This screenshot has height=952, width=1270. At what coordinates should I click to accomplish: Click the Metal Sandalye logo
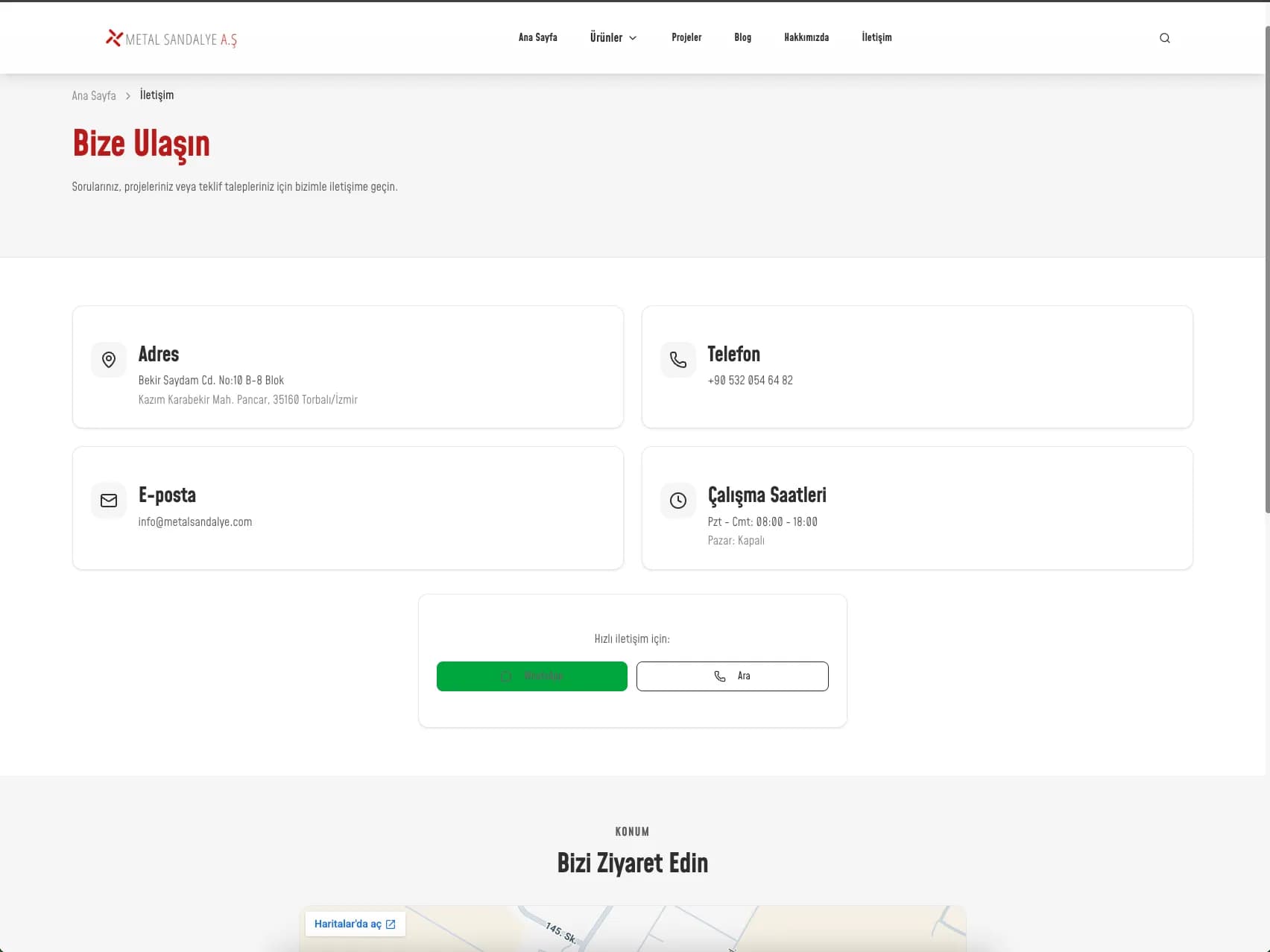[171, 39]
